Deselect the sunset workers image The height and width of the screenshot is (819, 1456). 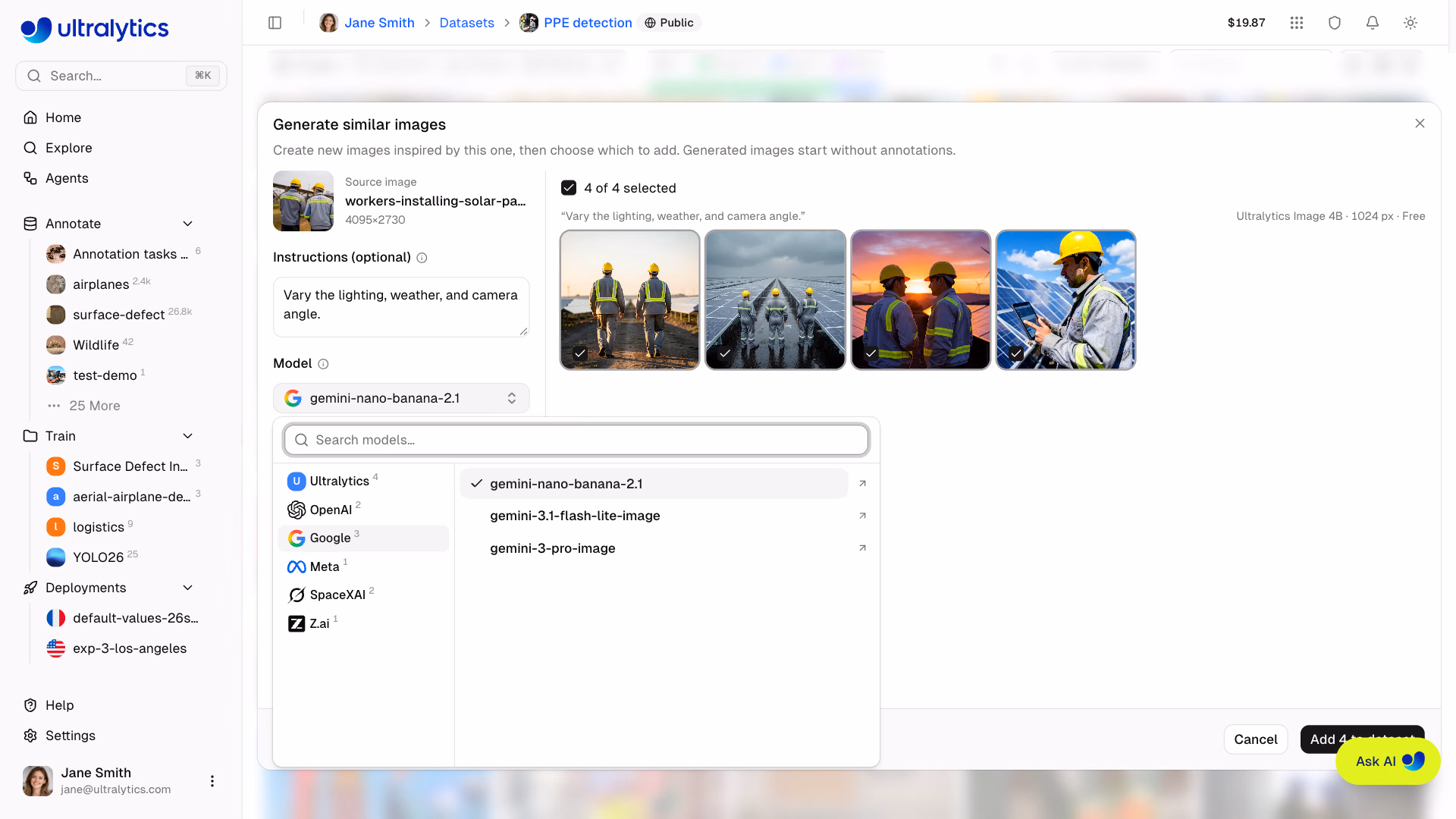pos(921,300)
